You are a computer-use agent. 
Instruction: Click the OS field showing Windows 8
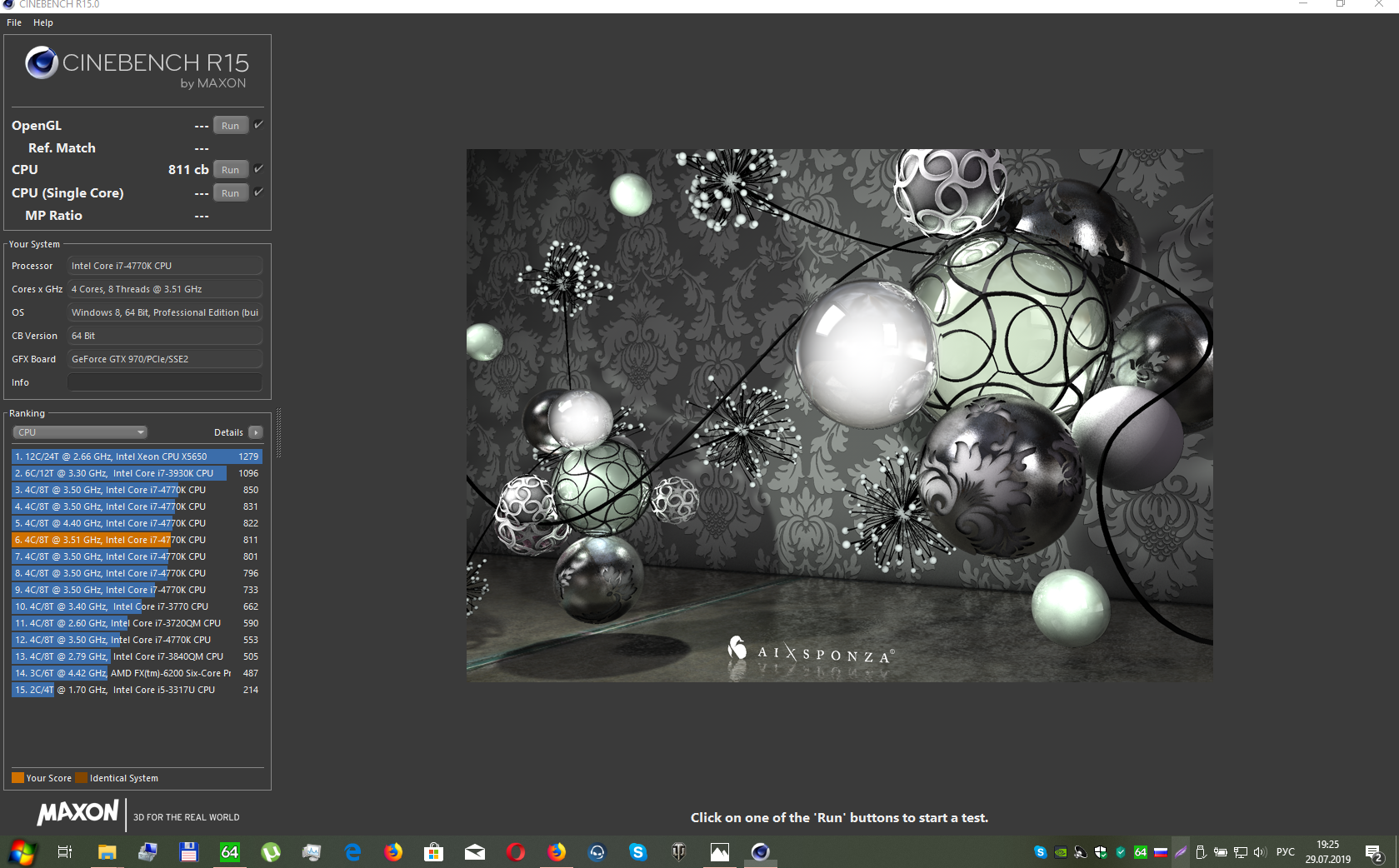click(x=165, y=312)
